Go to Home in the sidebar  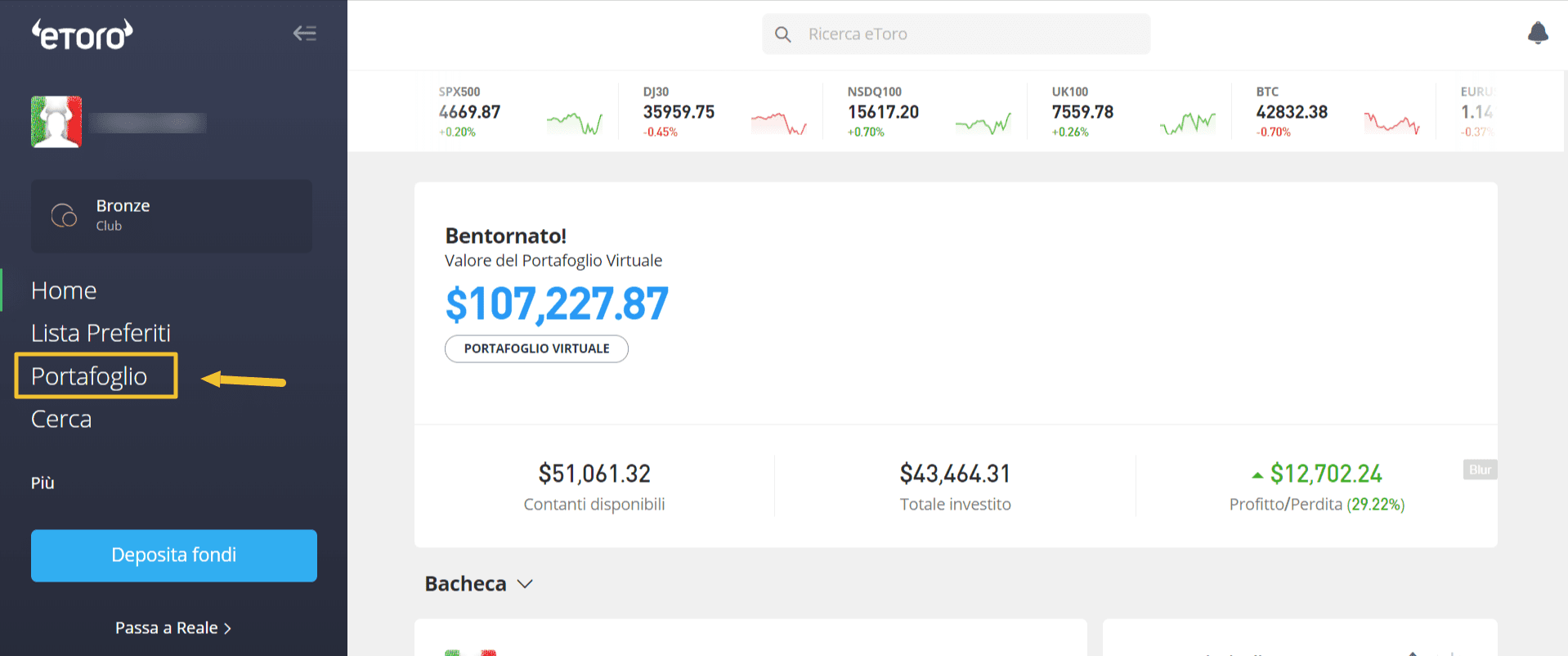[64, 290]
